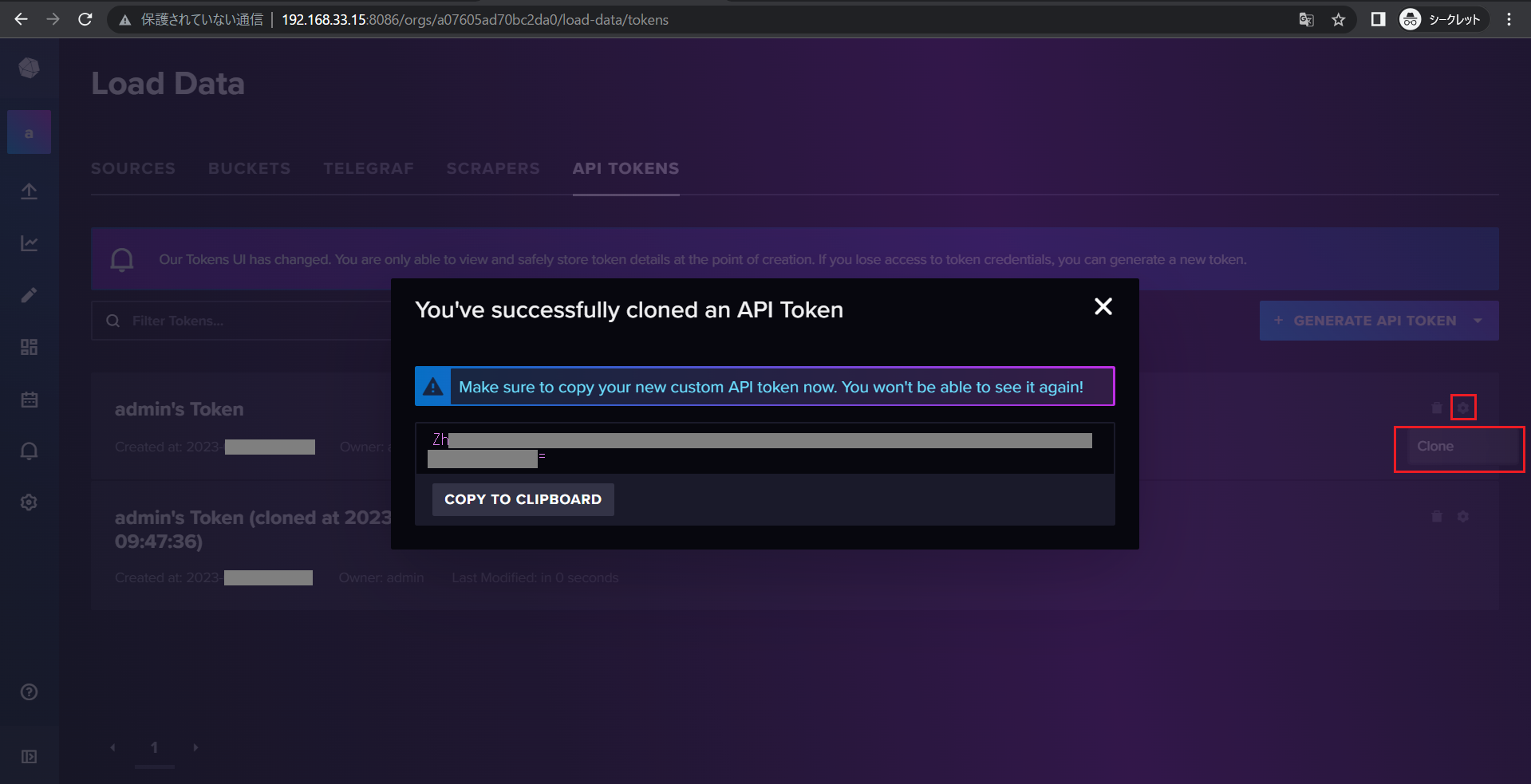Open Alerts bell icon in sidebar

[x=30, y=451]
